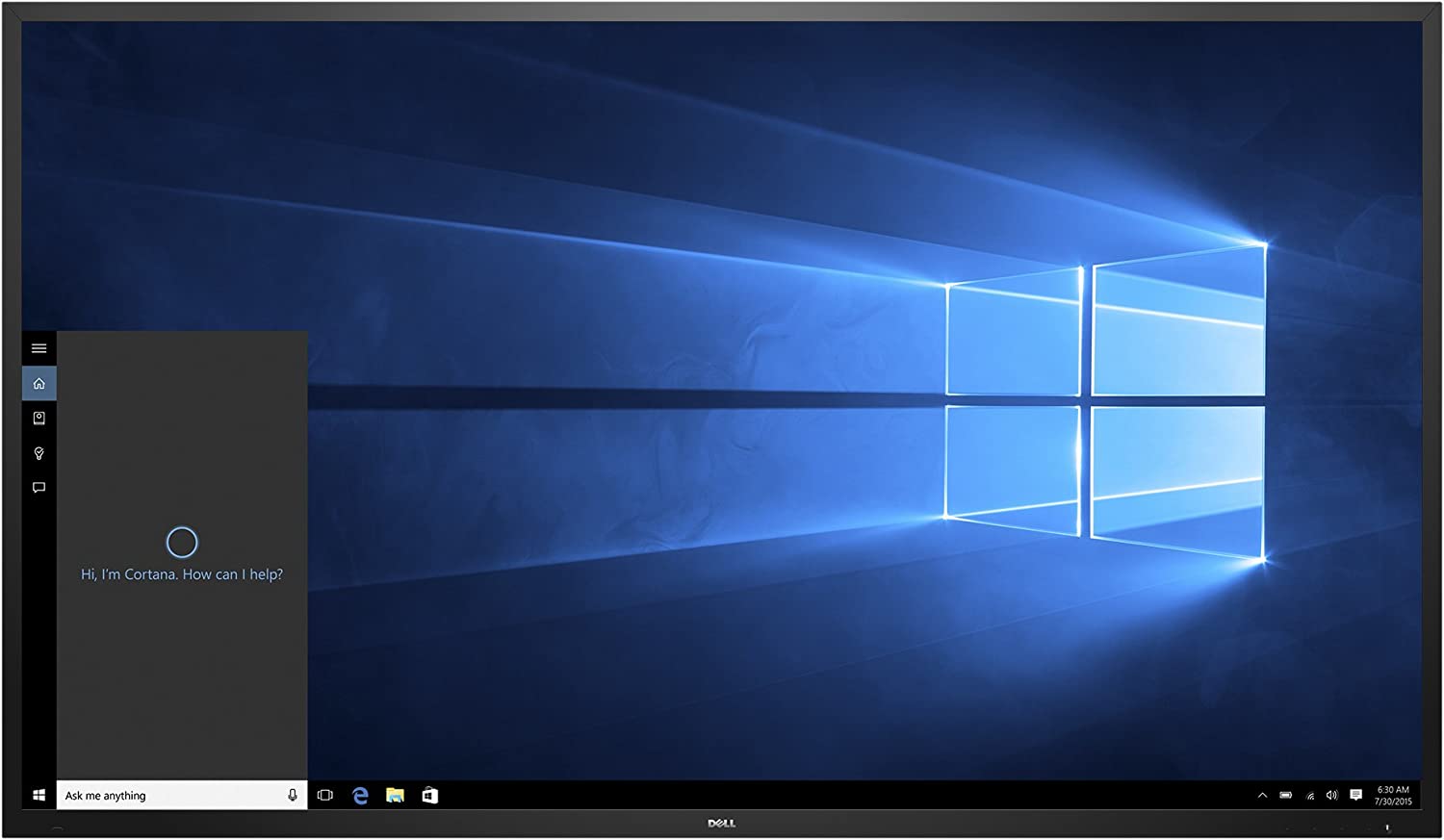Viewport: 1444px width, 840px height.
Task: Activate the microphone in the search box
Action: point(293,796)
